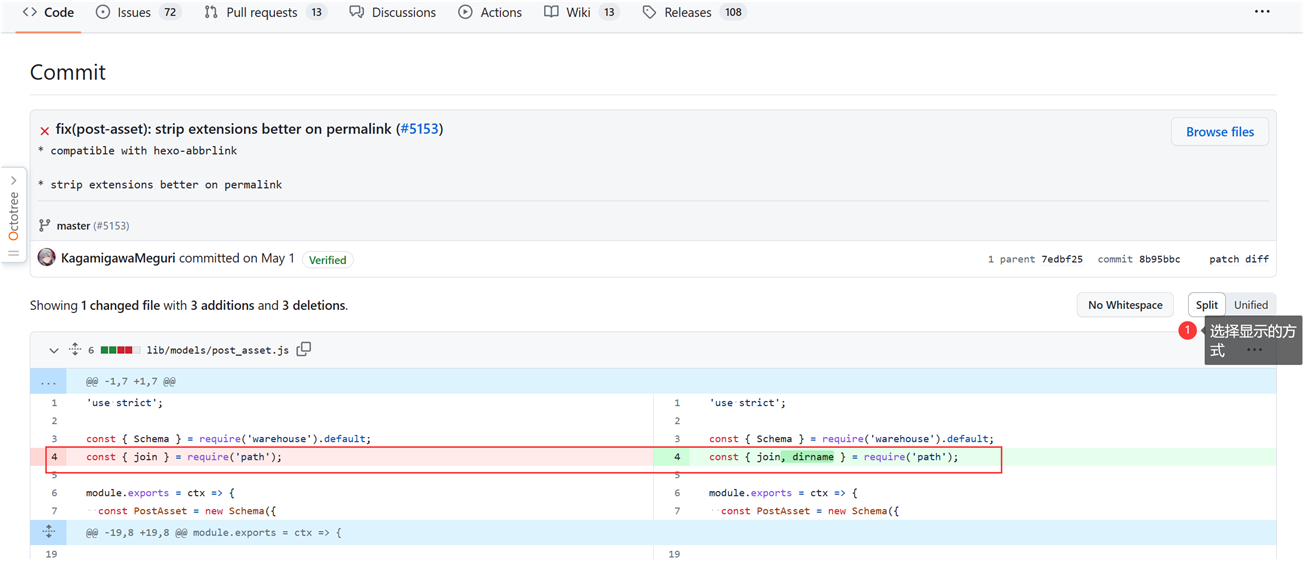This screenshot has width=1304, height=561.
Task: Open the top-right three-dots menu
Action: [x=1262, y=12]
